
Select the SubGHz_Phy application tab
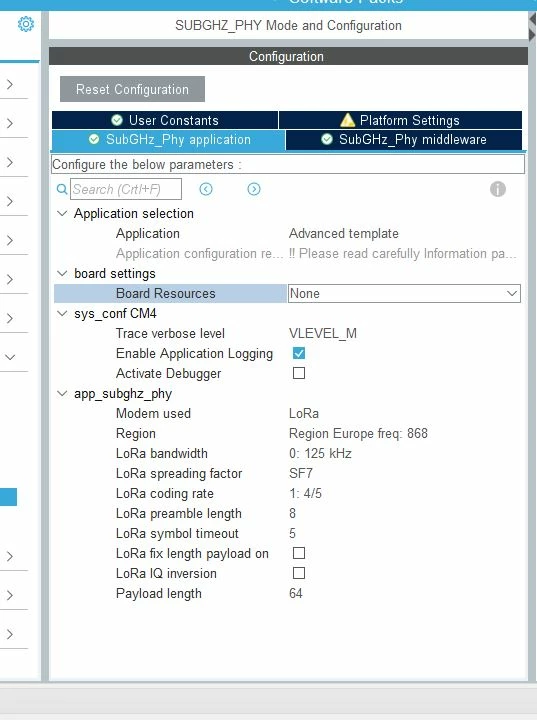(168, 140)
